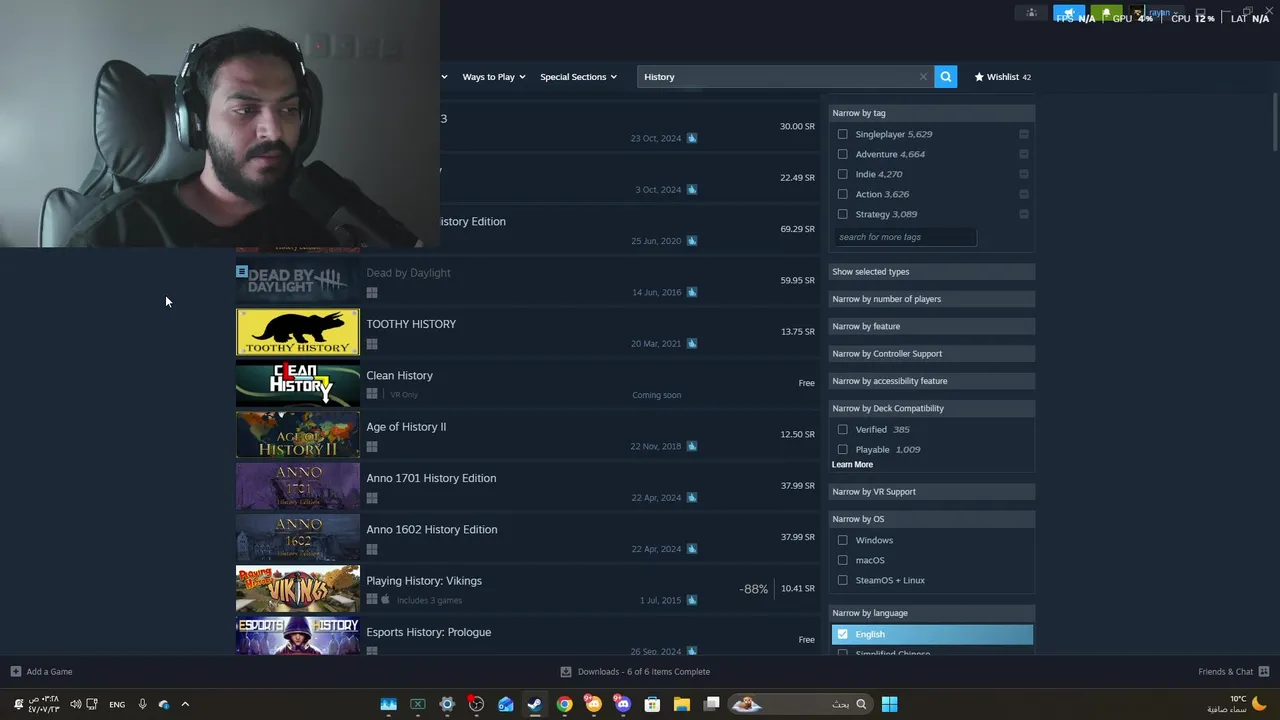1280x720 pixels.
Task: Tick the Windows OS checkbox
Action: pos(842,540)
